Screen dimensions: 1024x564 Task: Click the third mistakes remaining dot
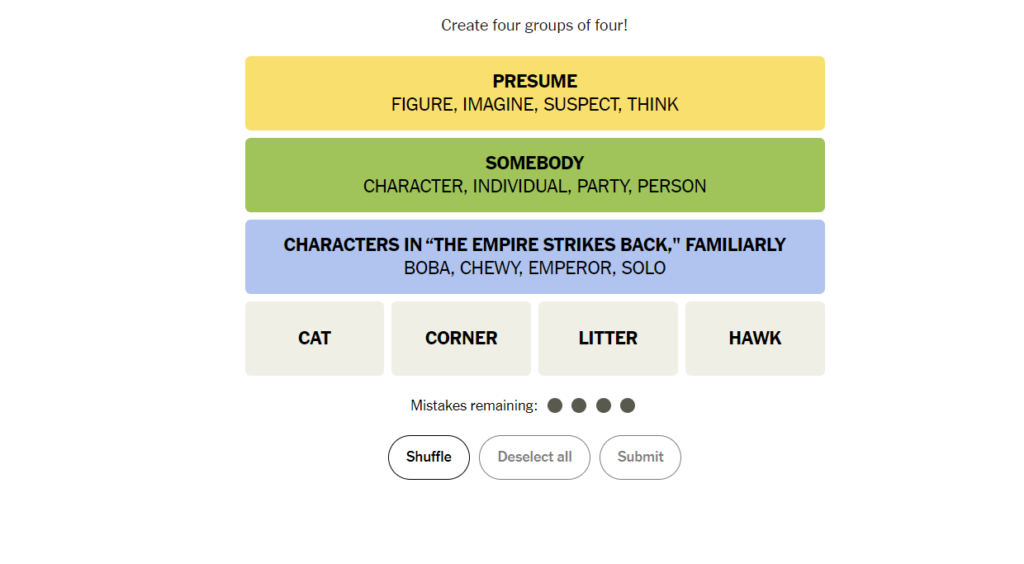[603, 405]
